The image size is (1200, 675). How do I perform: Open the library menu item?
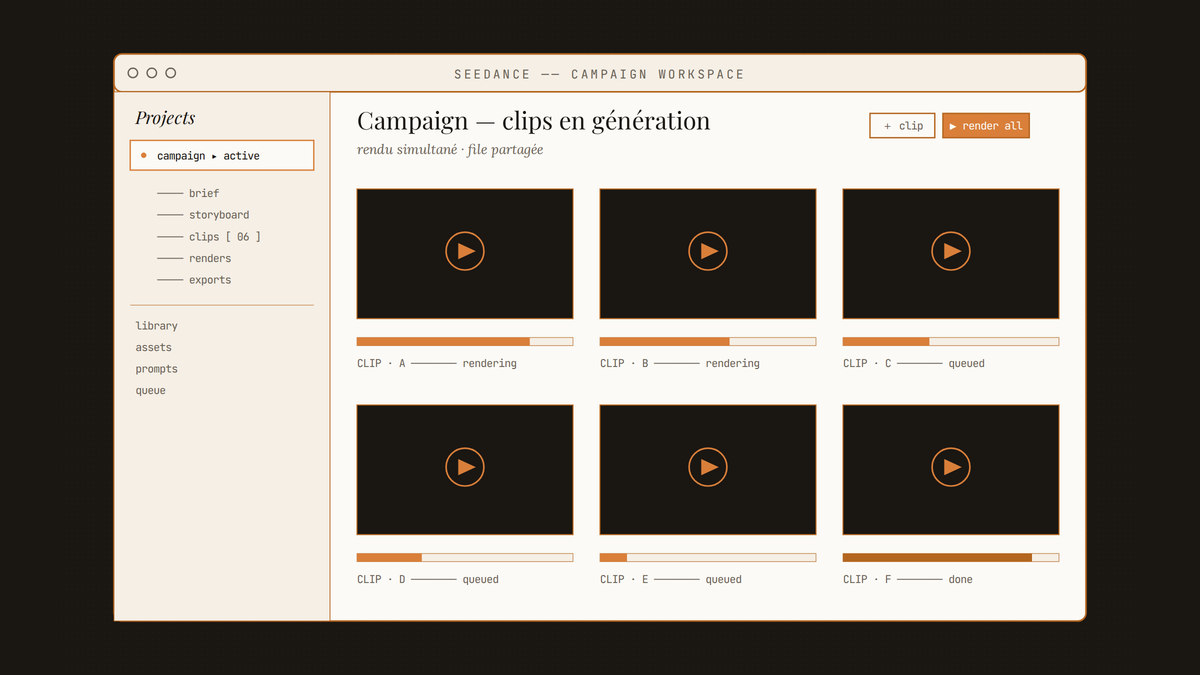[x=157, y=326]
